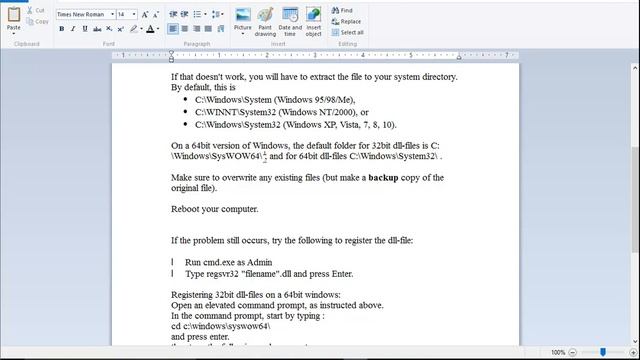The height and width of the screenshot is (360, 640).
Task: Shrink the font size with the small A icon
Action: pyautogui.click(x=156, y=15)
